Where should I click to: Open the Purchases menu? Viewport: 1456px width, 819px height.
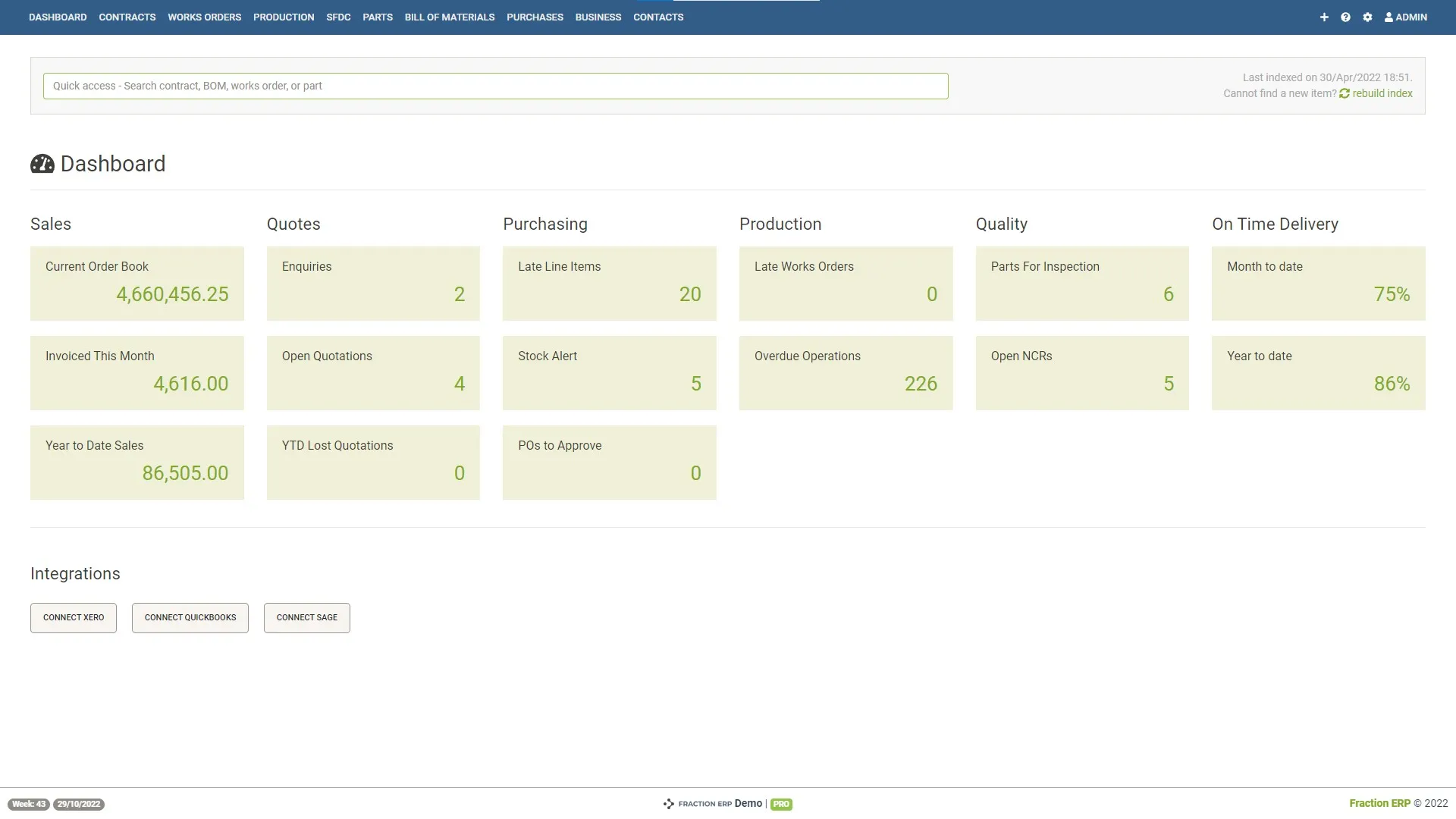click(x=535, y=17)
